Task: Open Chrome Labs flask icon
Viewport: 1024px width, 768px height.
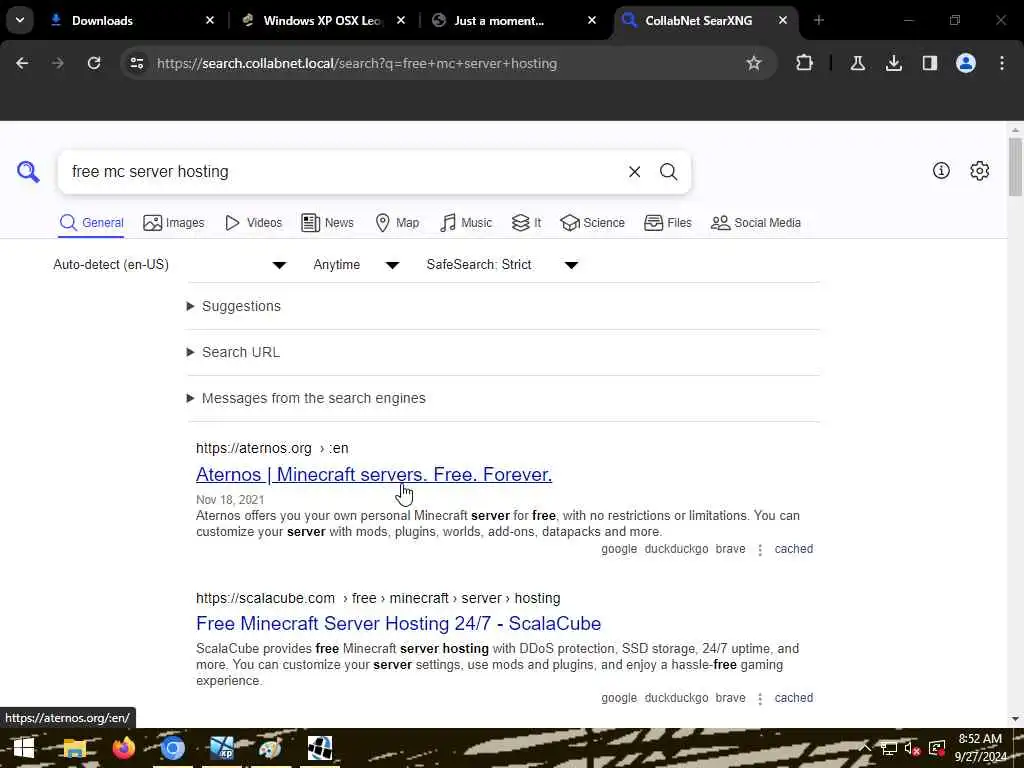Action: click(857, 63)
